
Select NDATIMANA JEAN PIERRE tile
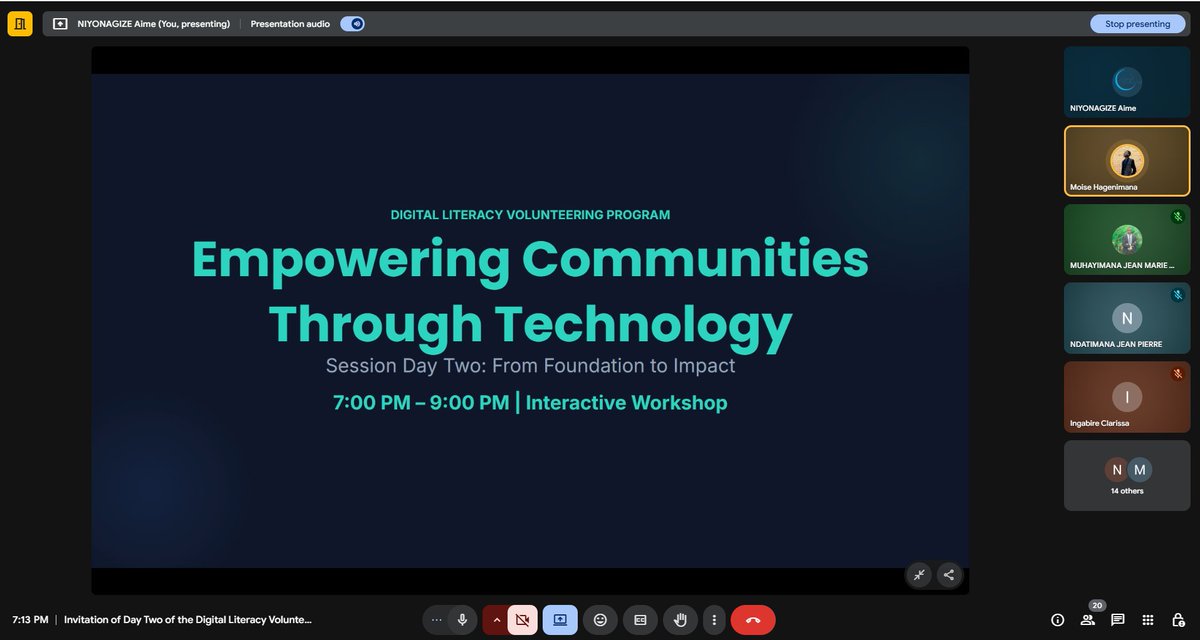pyautogui.click(x=1127, y=318)
